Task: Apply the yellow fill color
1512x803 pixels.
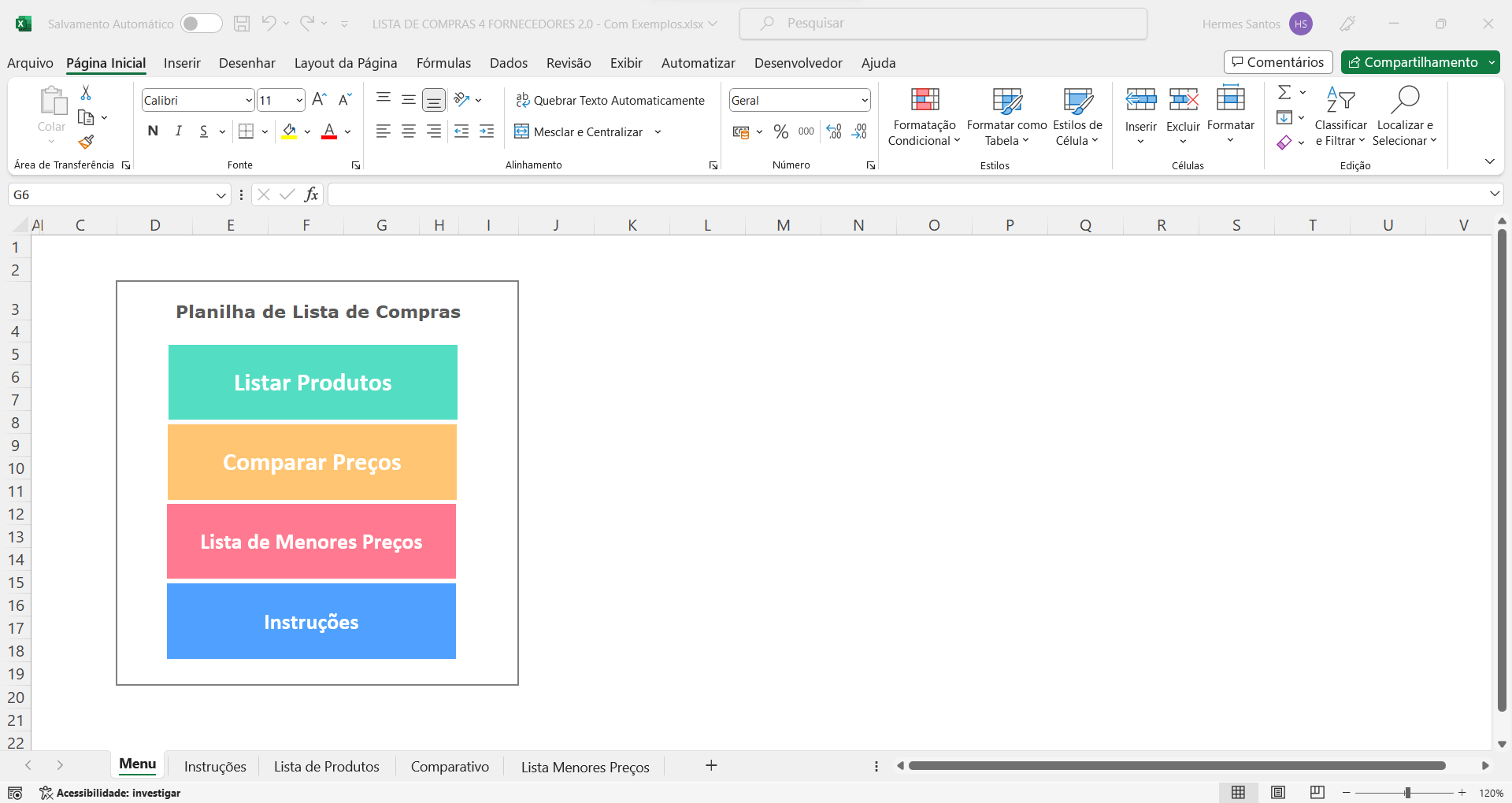Action: pyautogui.click(x=289, y=131)
